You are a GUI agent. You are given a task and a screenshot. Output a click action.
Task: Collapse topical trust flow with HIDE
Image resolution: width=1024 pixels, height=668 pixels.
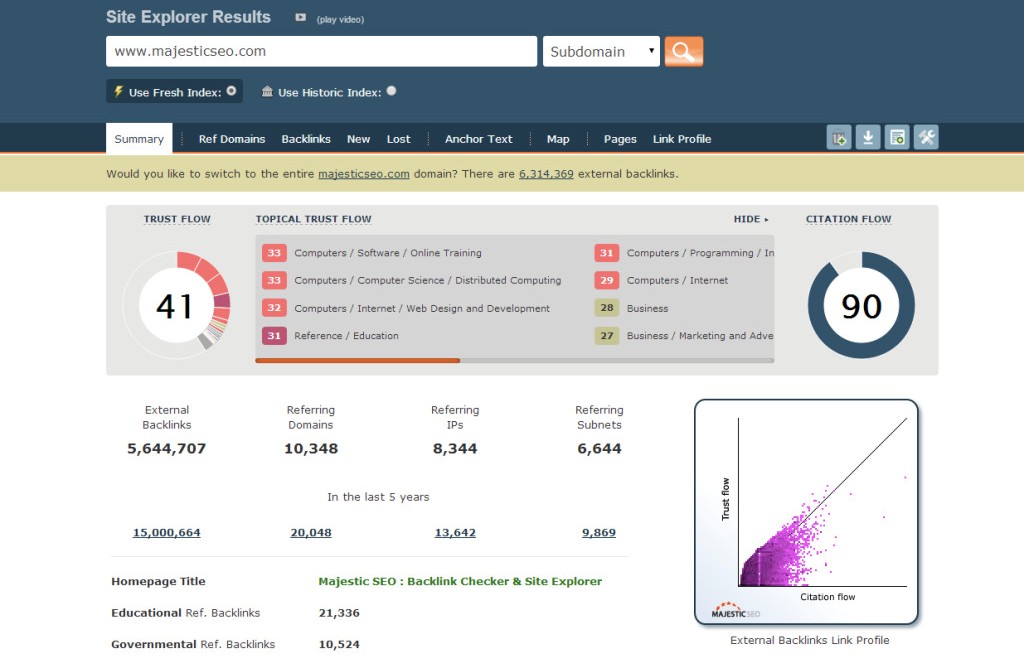750,219
